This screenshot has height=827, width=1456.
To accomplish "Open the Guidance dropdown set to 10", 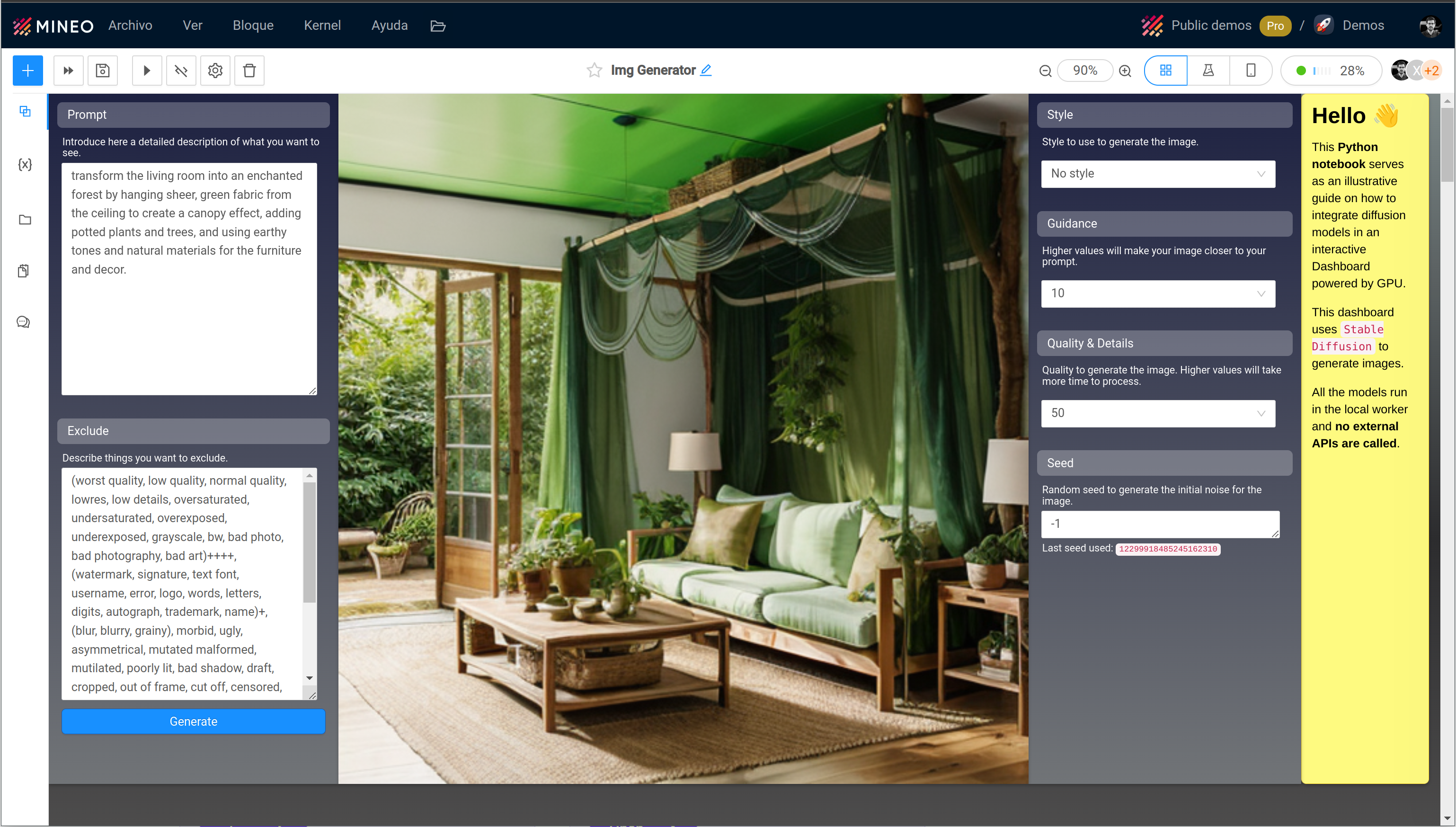I will pos(1157,293).
